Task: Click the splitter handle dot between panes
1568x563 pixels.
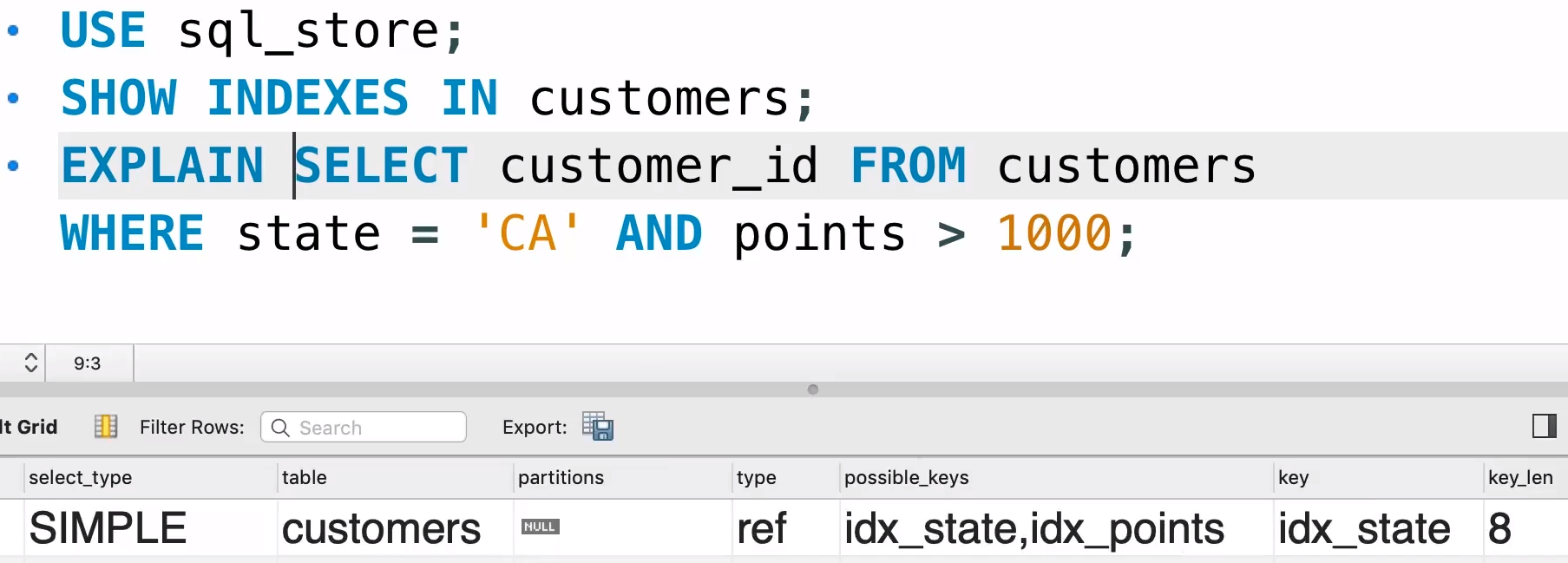Action: pos(812,390)
